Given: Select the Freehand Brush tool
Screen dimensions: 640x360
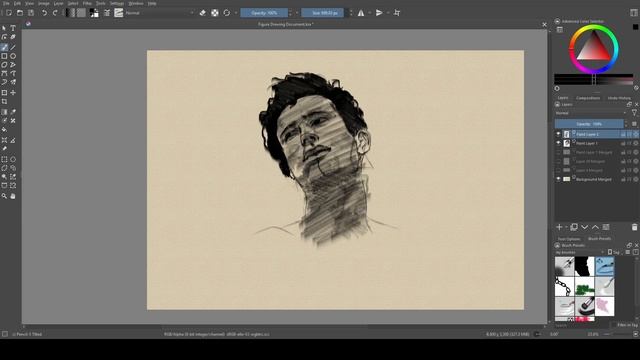Looking at the screenshot, I should point(4,47).
